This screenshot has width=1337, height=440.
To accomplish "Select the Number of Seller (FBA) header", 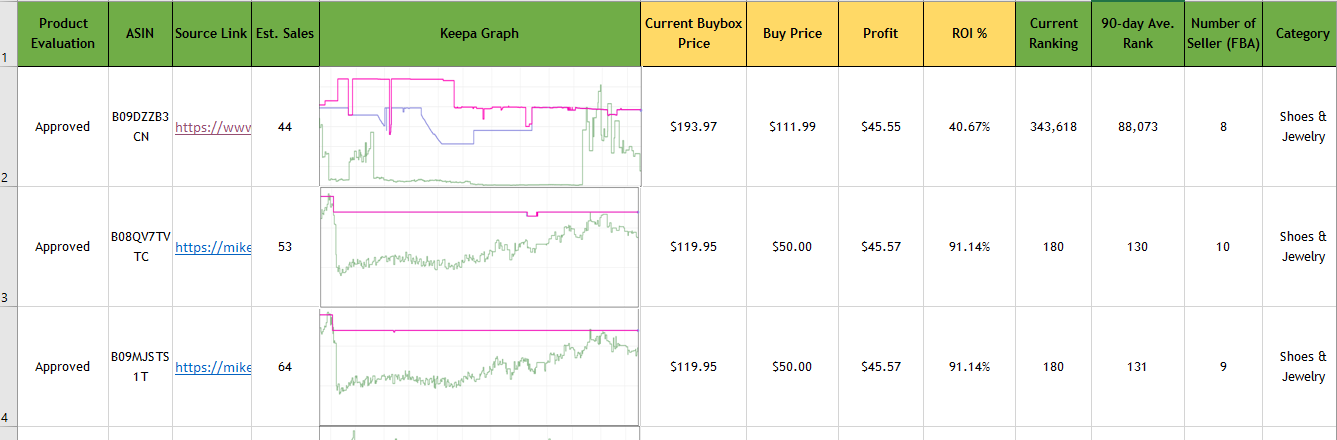I will (x=1223, y=34).
